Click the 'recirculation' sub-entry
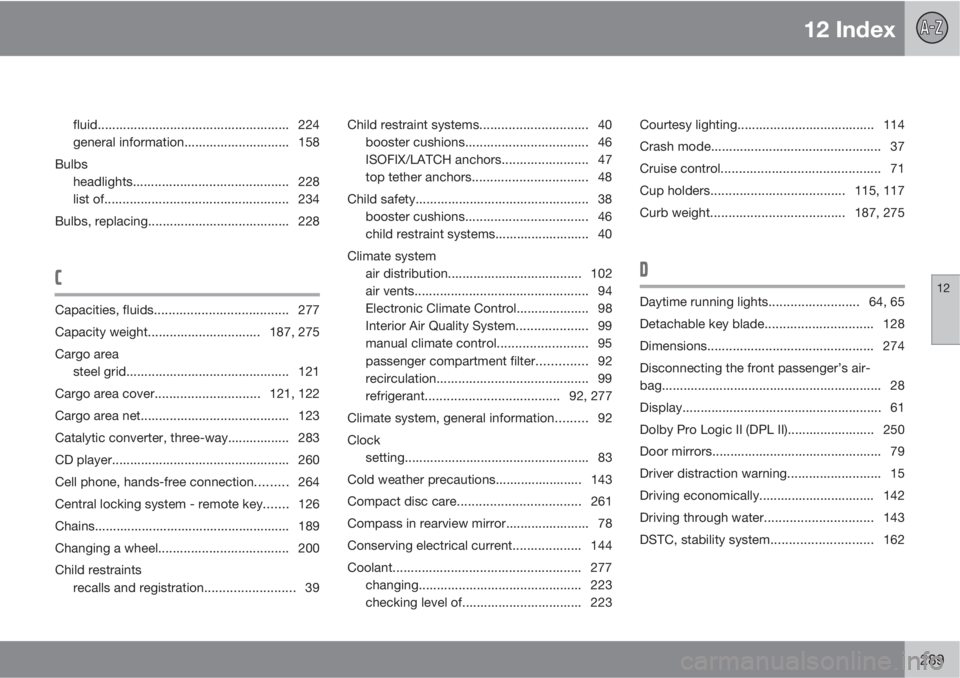The height and width of the screenshot is (678, 960). click(489, 379)
